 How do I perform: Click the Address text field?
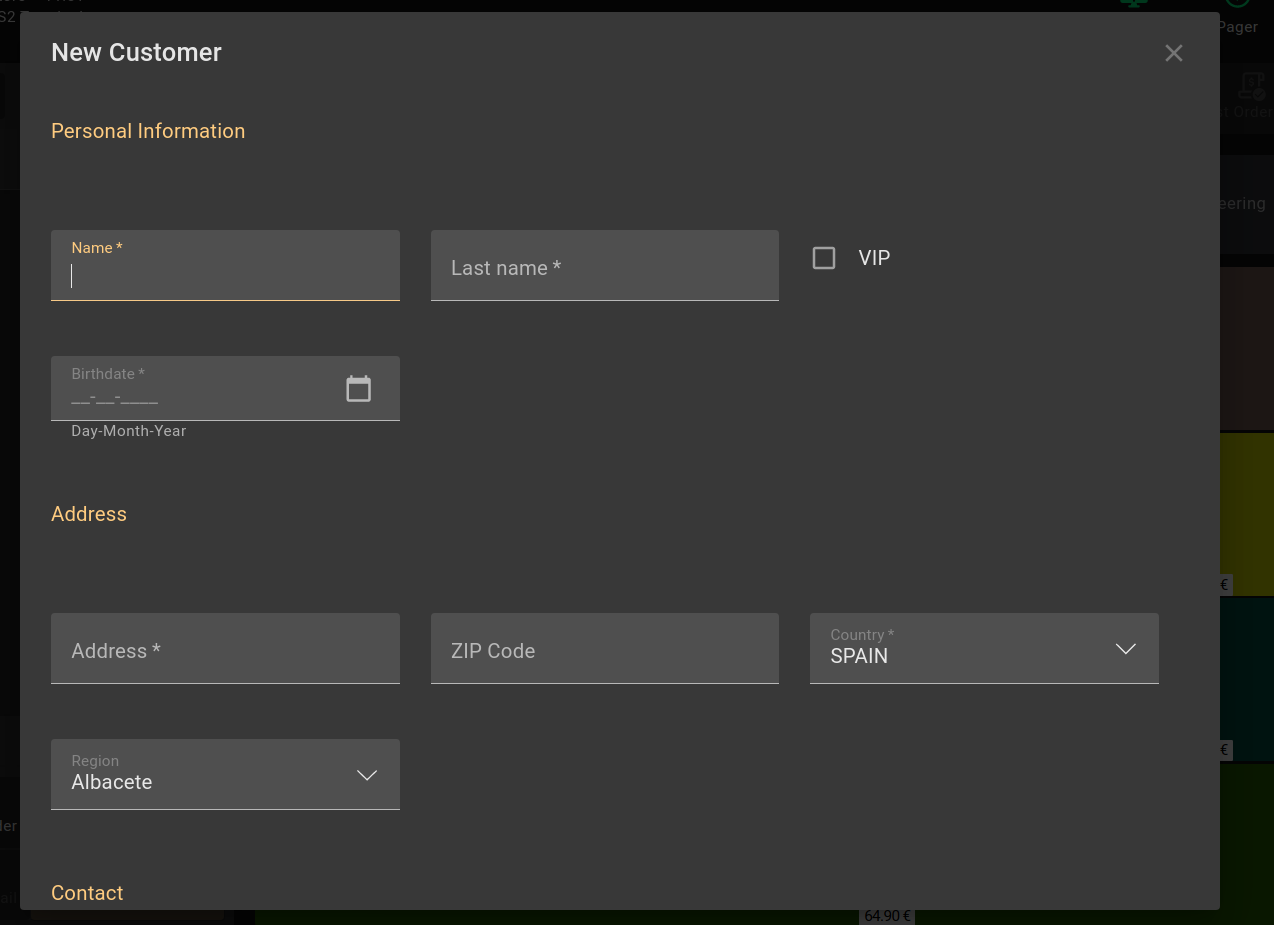point(225,650)
